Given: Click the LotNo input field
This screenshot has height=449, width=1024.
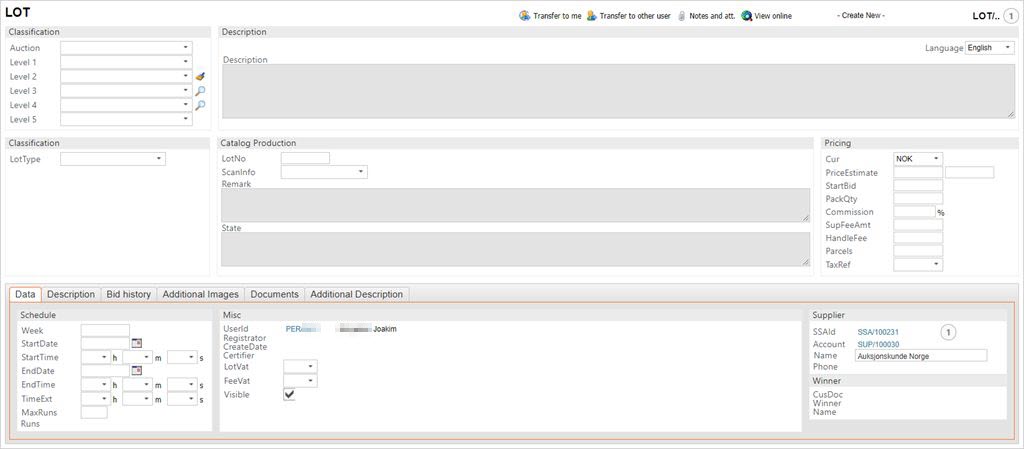Looking at the screenshot, I should click(305, 158).
